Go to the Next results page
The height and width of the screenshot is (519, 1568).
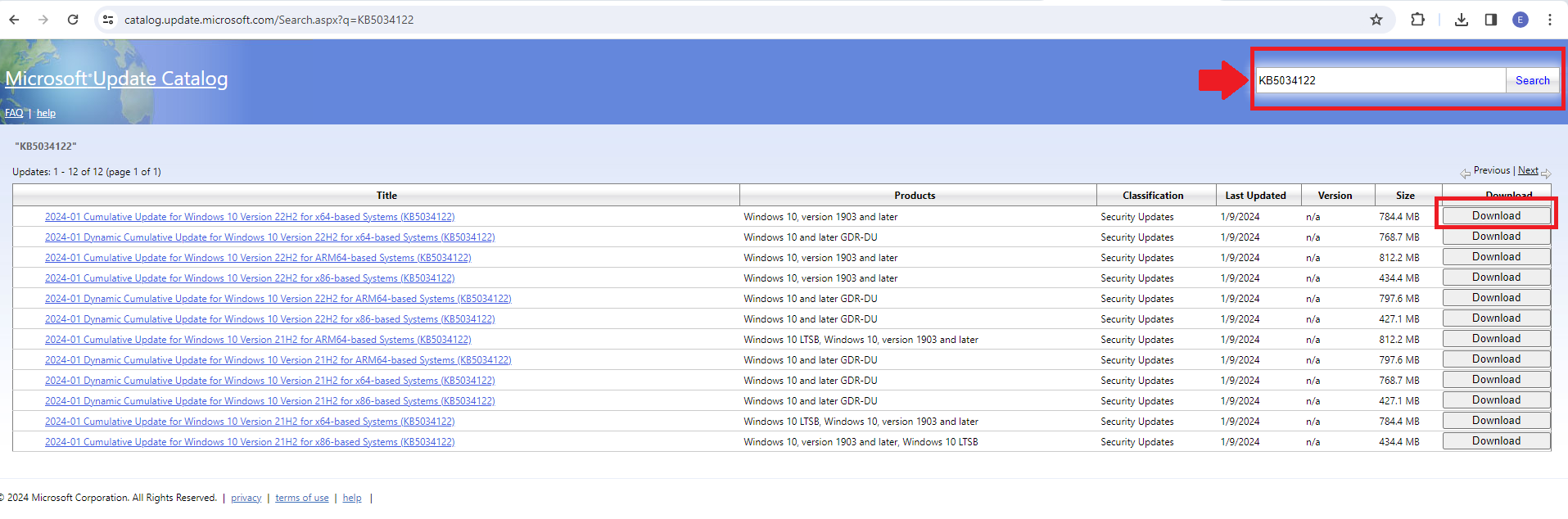1528,170
